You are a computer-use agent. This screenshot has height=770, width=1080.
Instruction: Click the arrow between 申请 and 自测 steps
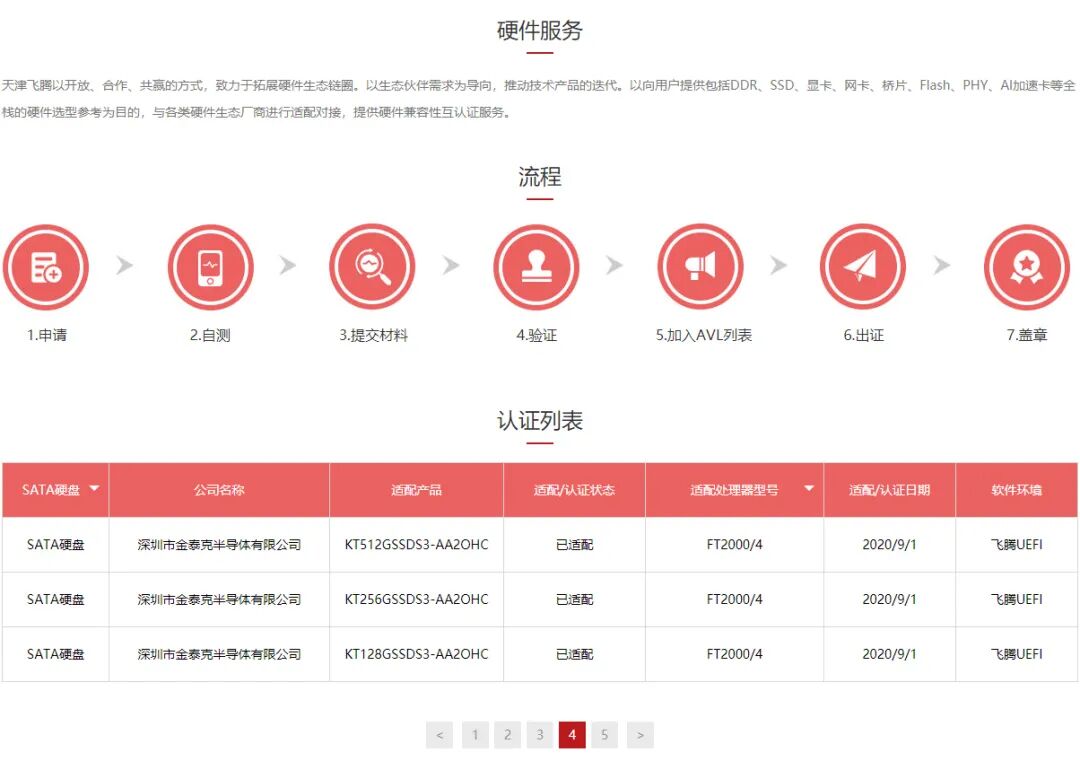[124, 266]
